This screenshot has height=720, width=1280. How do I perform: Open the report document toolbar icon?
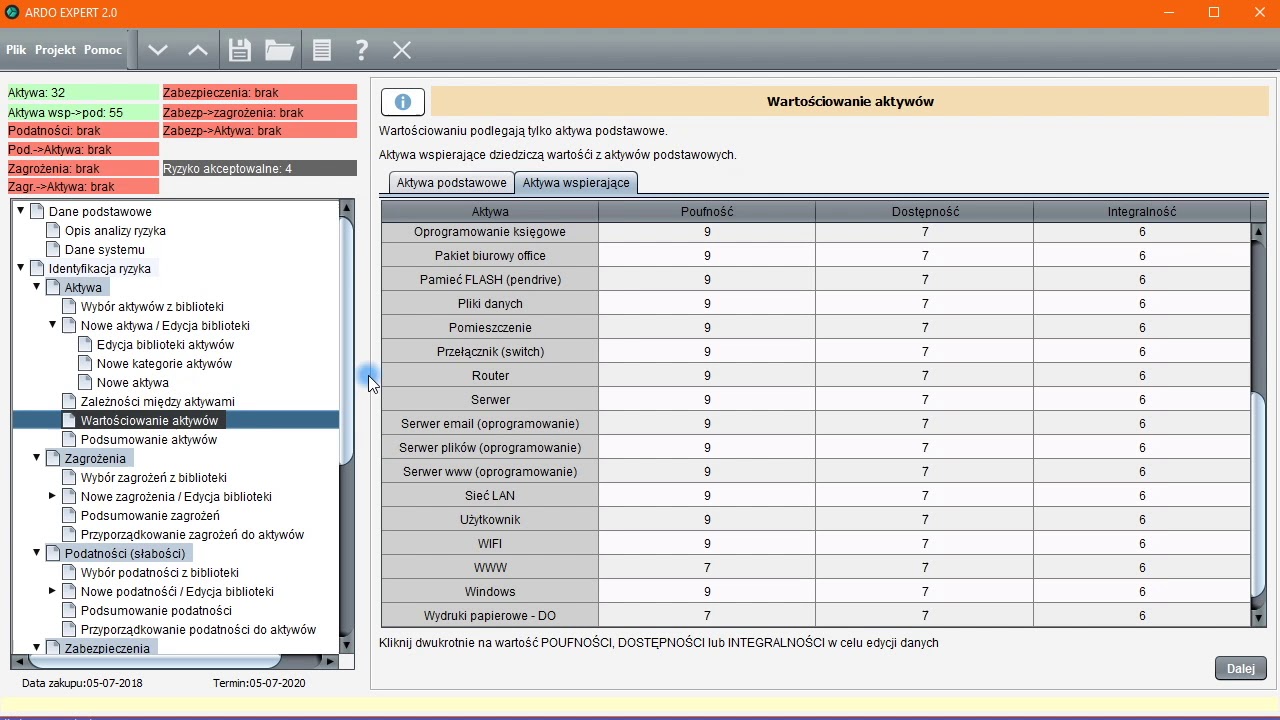[x=321, y=50]
